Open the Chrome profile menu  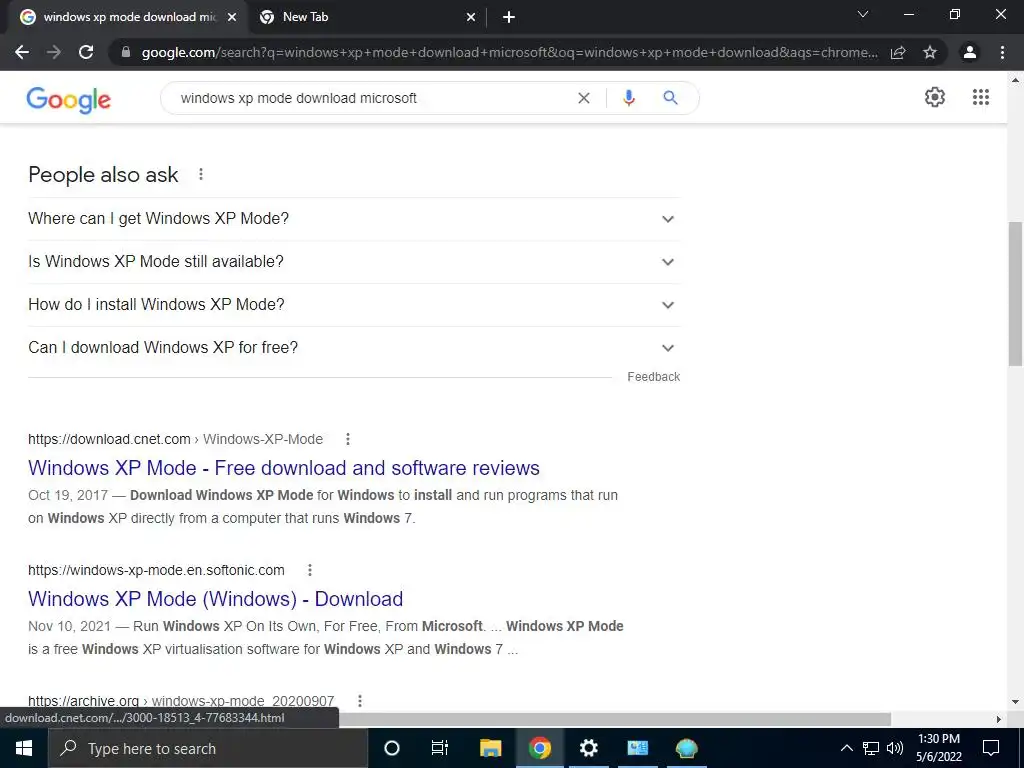point(970,52)
